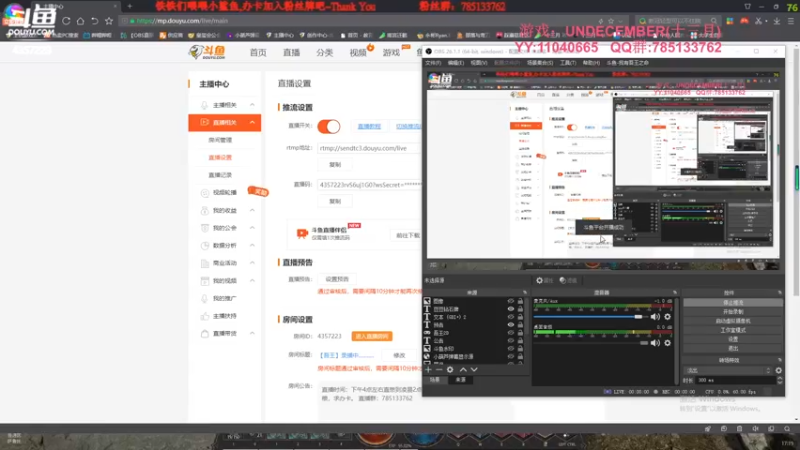This screenshot has height=450, width=800.
Task: Click the browser undo/back-arrow icon
Action: pos(95,21)
